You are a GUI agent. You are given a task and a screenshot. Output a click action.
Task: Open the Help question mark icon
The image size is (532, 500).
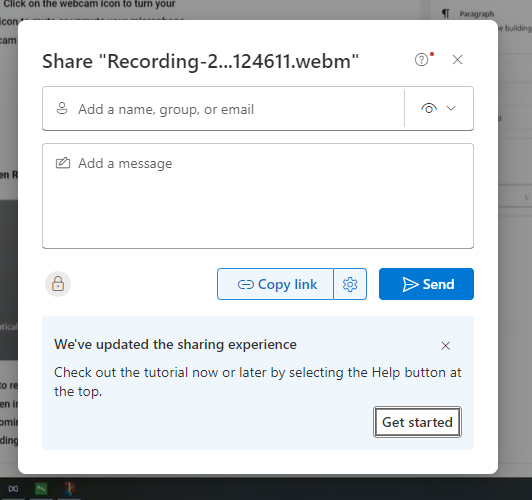pyautogui.click(x=421, y=60)
